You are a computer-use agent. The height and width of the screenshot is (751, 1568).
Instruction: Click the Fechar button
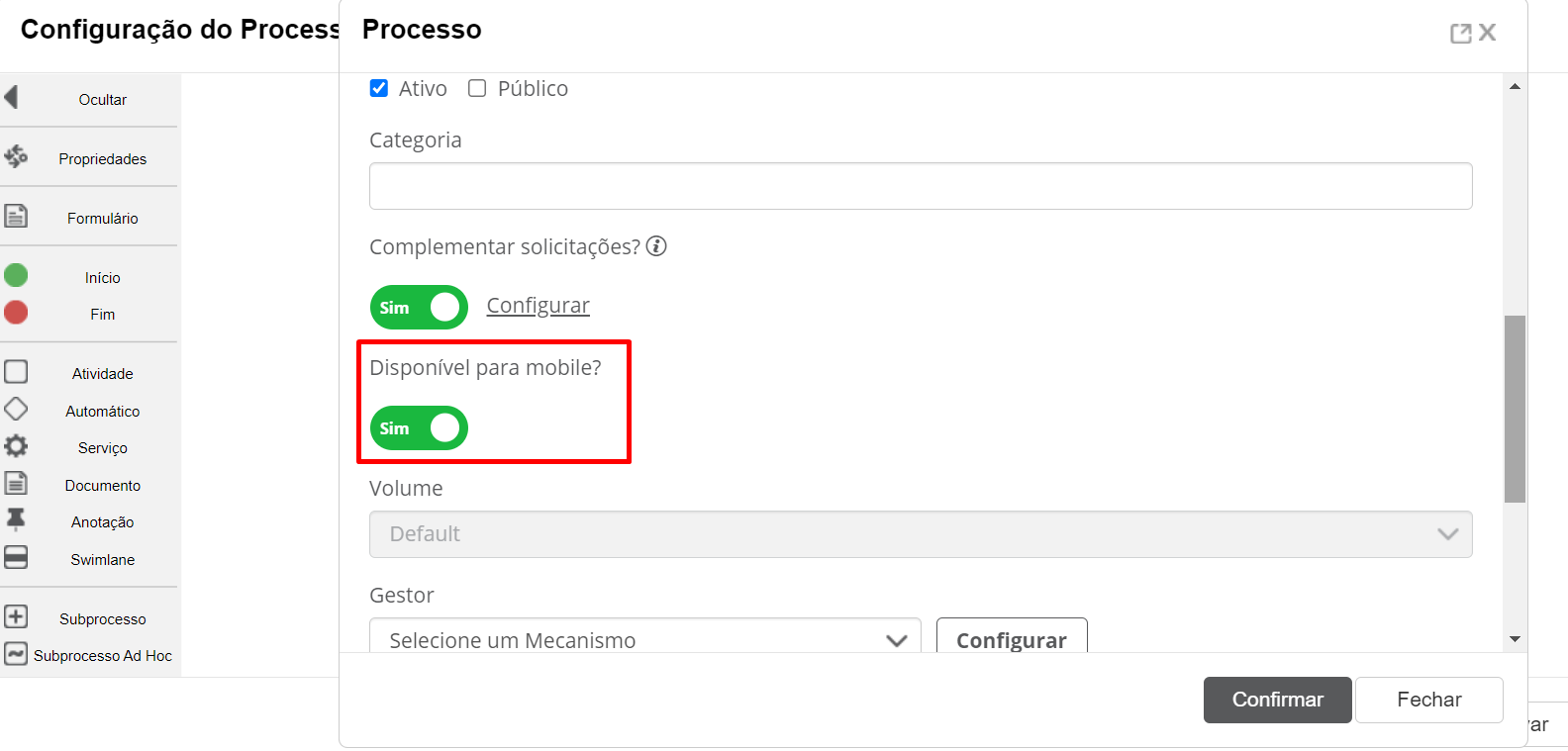tap(1429, 700)
